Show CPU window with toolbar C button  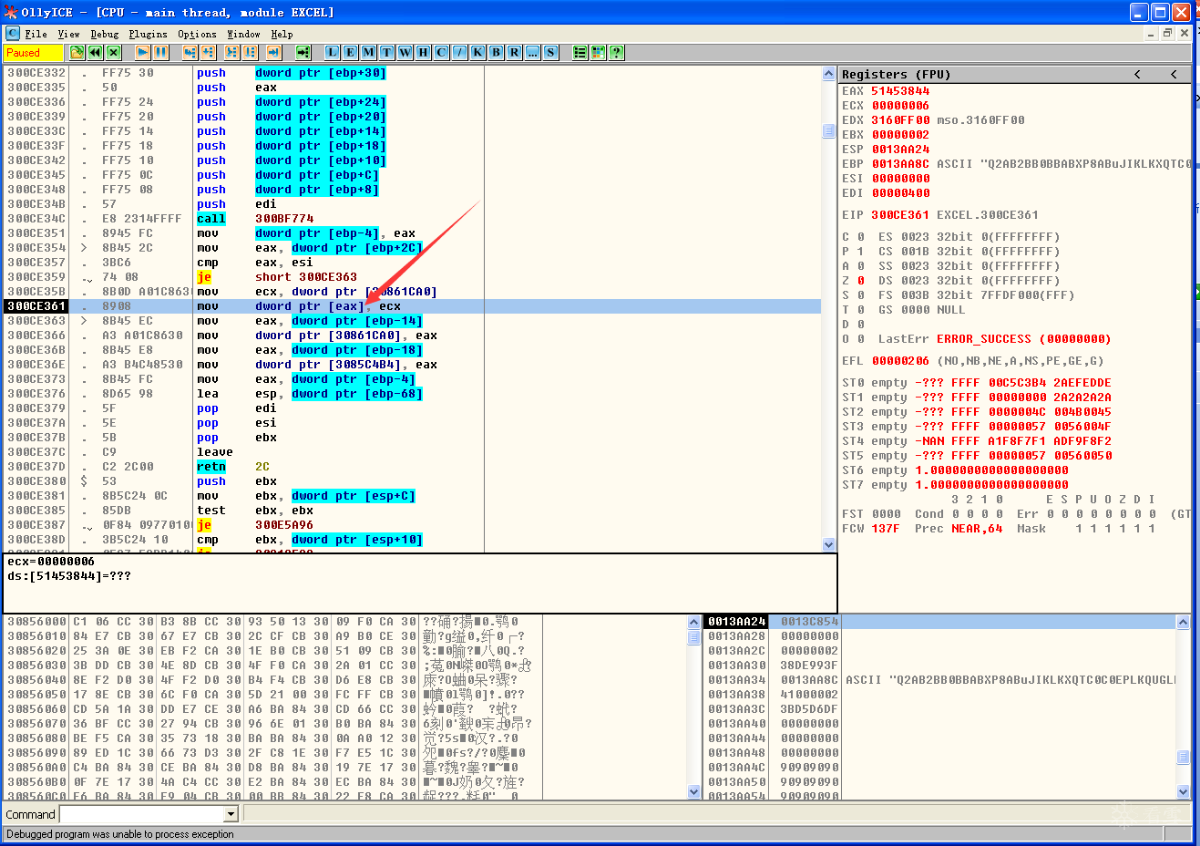pyautogui.click(x=441, y=52)
